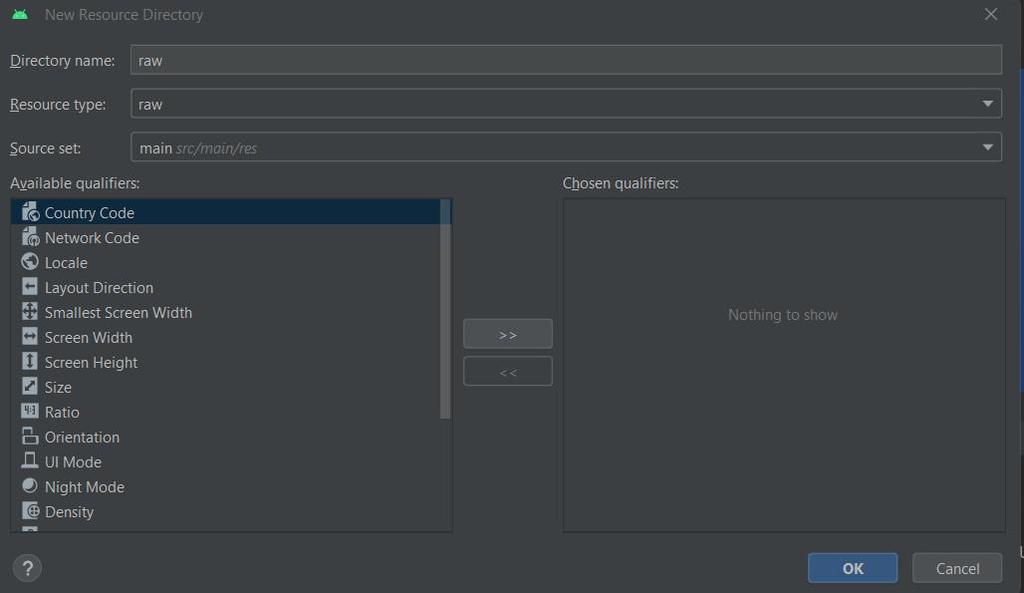Viewport: 1024px width, 593px height.
Task: Confirm with the OK button
Action: [x=852, y=568]
